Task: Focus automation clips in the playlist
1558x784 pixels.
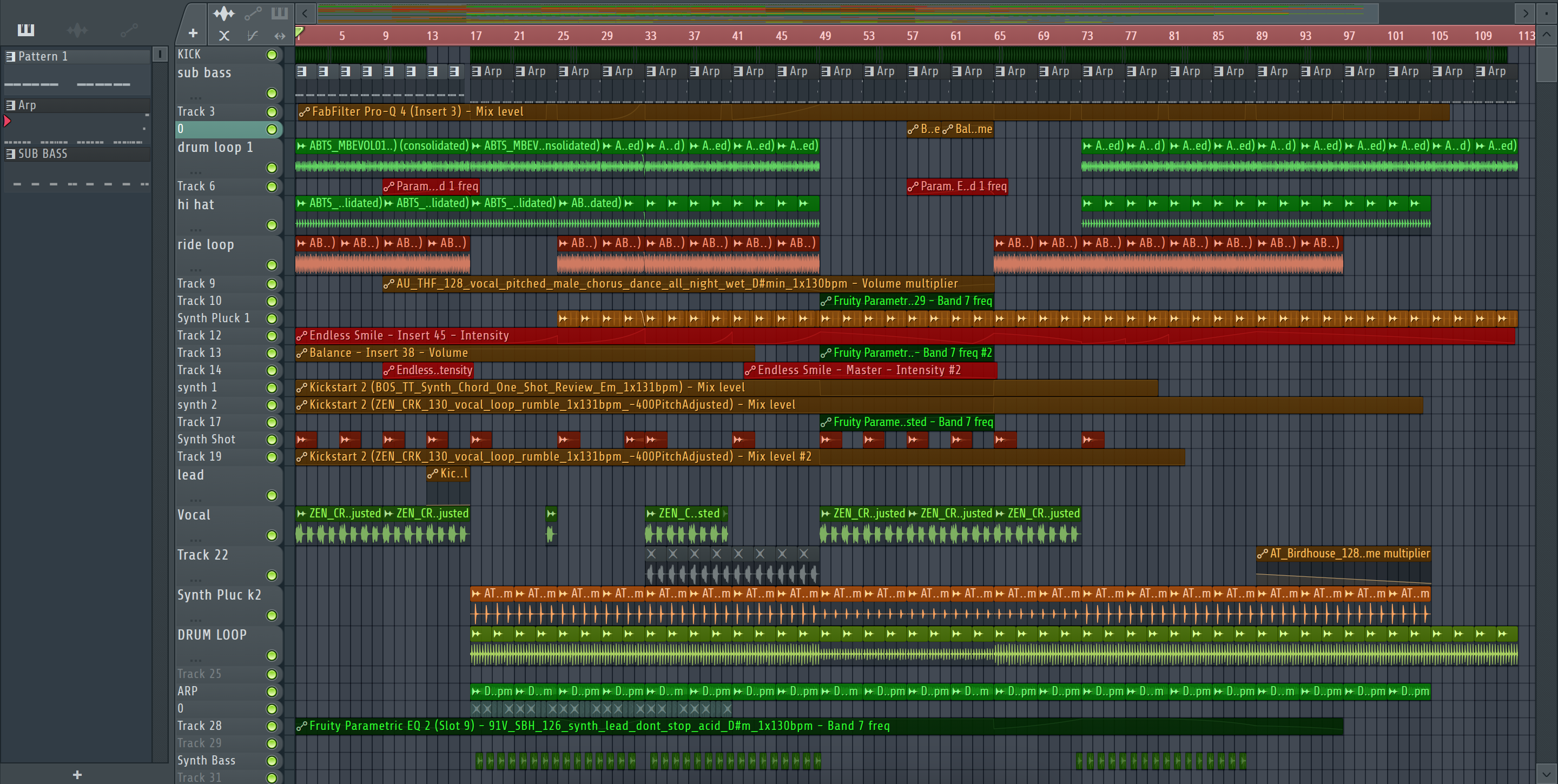Action: tap(253, 12)
